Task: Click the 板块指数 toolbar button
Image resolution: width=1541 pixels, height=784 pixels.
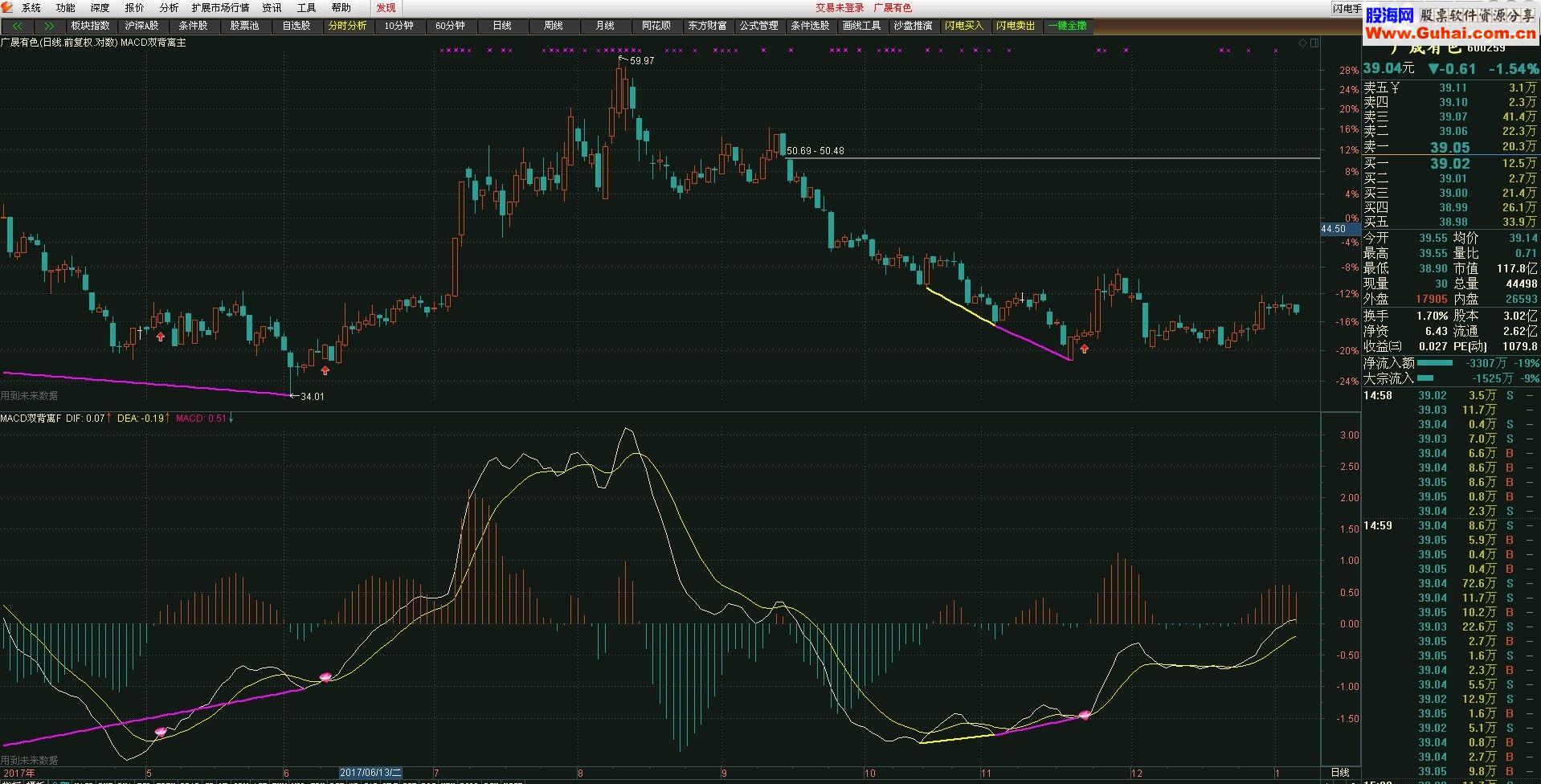Action: coord(90,26)
